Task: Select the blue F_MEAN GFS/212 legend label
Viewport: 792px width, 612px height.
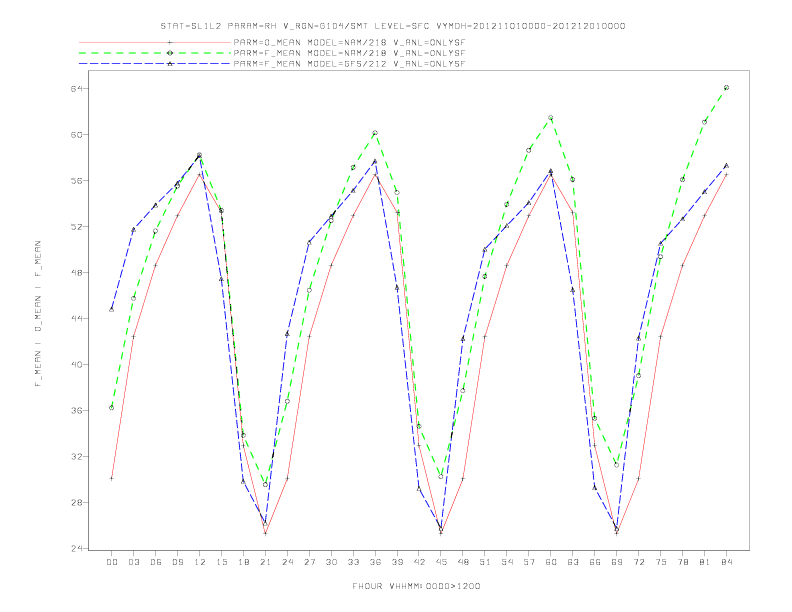Action: 350,64
